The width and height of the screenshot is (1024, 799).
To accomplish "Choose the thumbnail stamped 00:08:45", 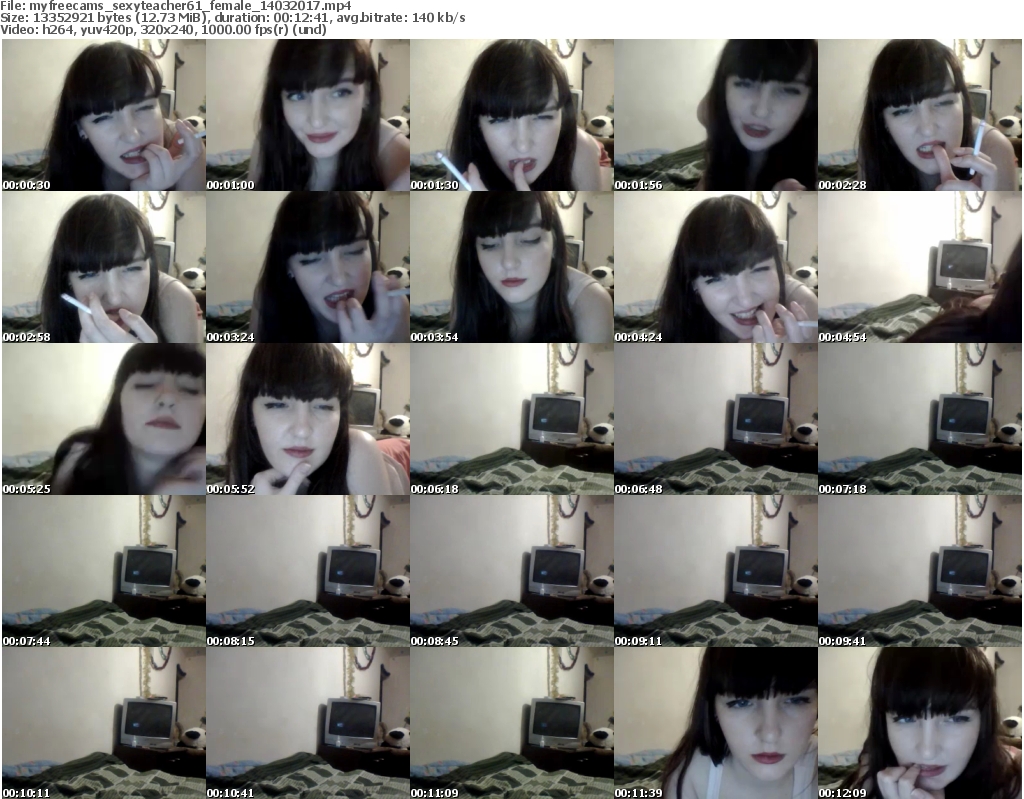I will [512, 571].
